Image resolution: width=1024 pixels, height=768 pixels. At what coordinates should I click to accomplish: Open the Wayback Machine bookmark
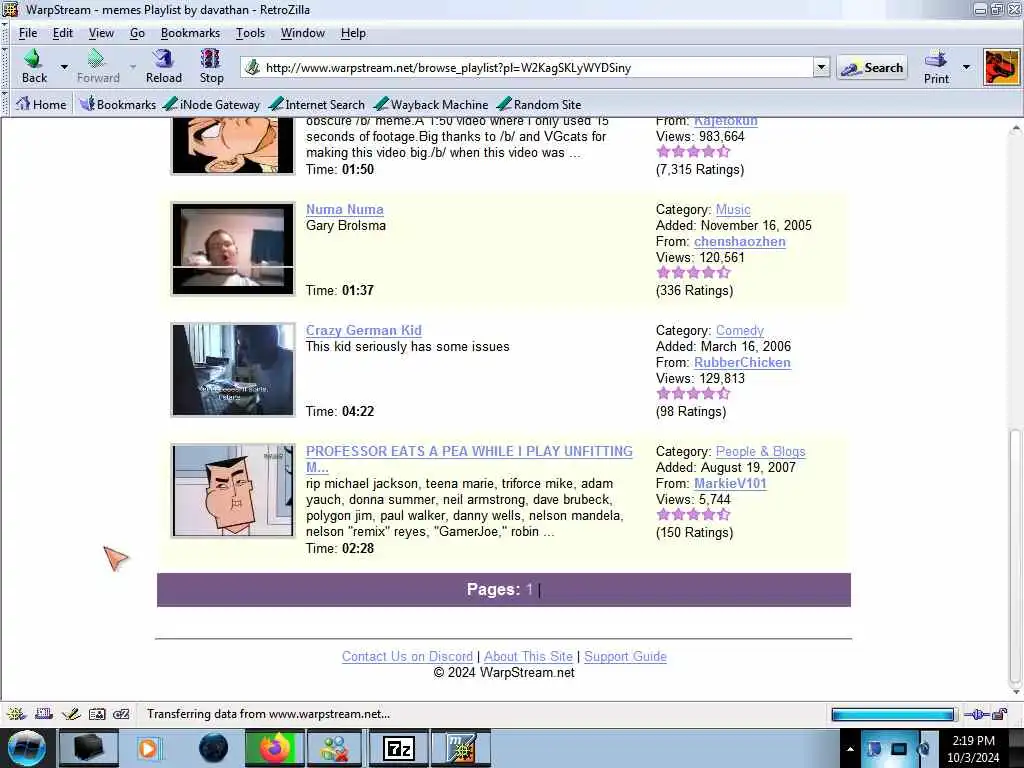(x=431, y=104)
